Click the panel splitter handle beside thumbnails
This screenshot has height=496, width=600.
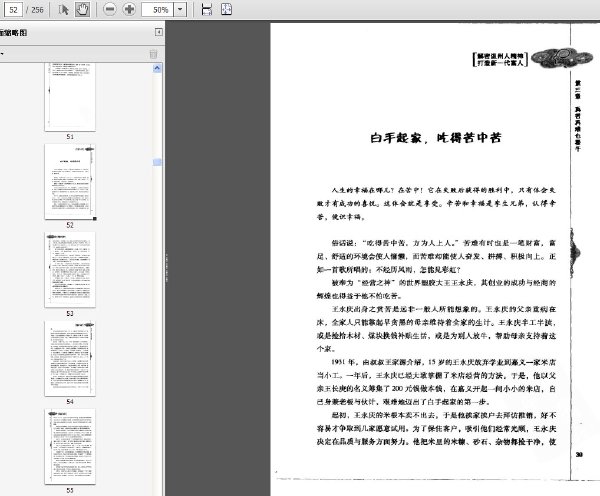pyautogui.click(x=166, y=268)
